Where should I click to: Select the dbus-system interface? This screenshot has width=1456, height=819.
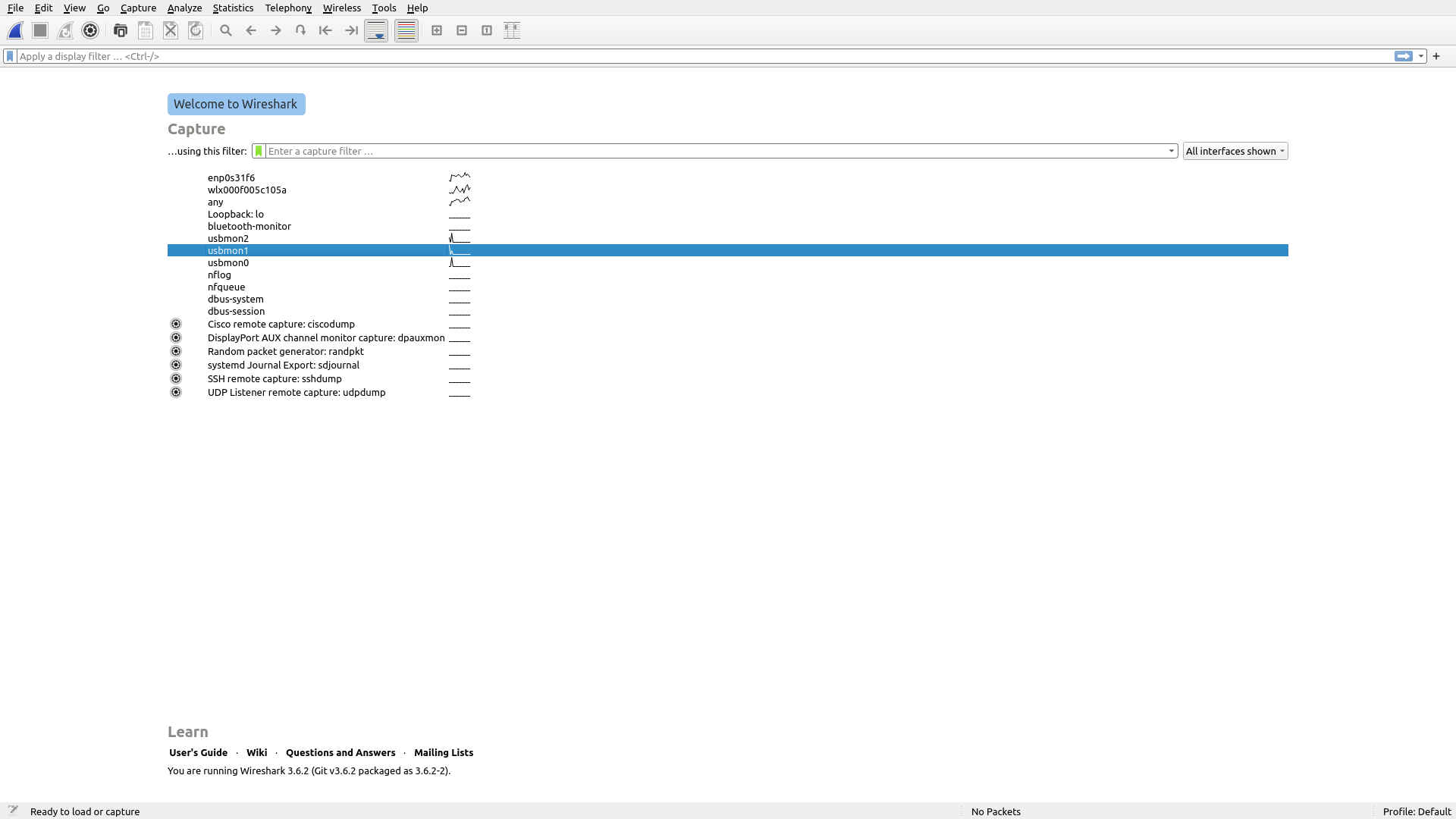[x=728, y=299]
